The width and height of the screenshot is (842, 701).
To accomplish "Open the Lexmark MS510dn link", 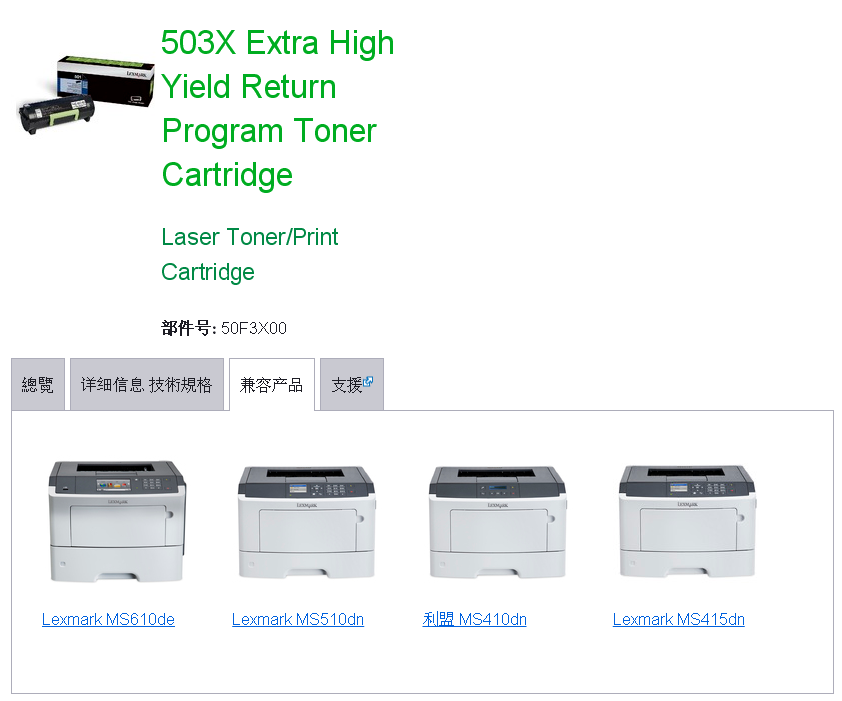I will point(298,619).
